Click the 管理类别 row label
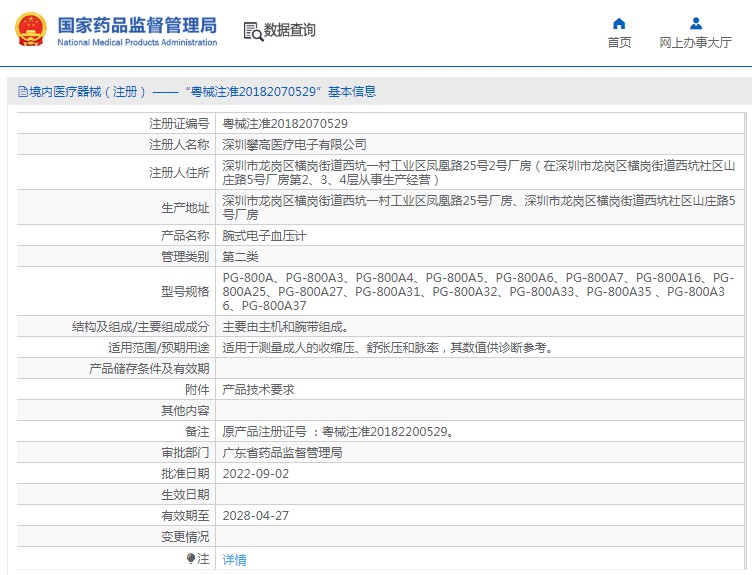The image size is (752, 575). point(185,257)
